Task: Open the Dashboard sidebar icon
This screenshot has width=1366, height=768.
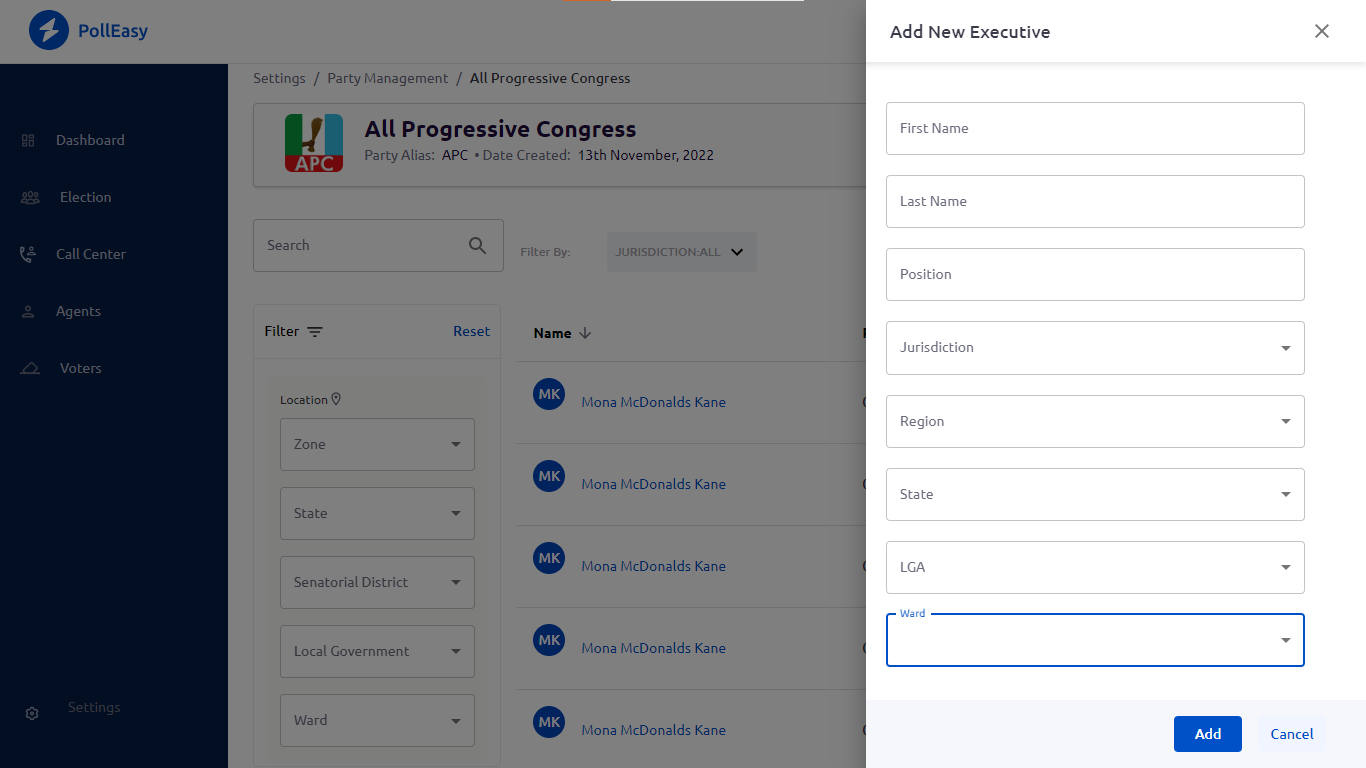Action: coord(28,141)
